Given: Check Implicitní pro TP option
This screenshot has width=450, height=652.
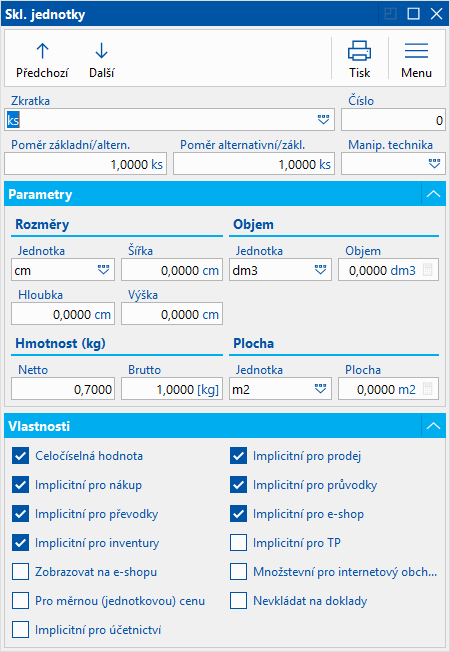Looking at the screenshot, I should coord(238,543).
